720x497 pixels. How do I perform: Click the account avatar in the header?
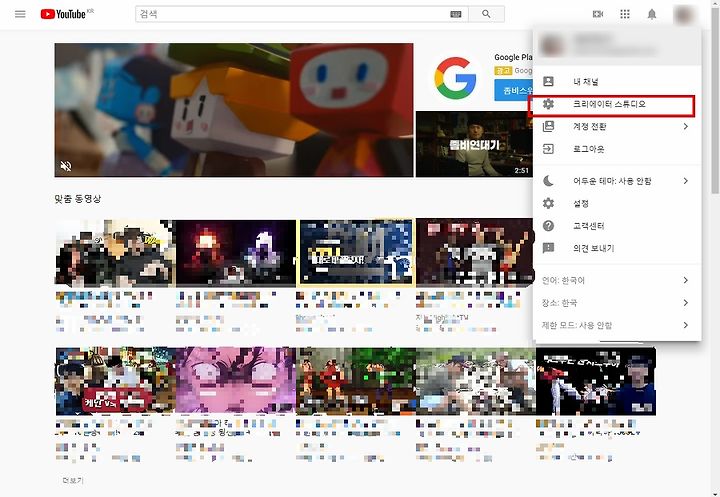point(683,14)
